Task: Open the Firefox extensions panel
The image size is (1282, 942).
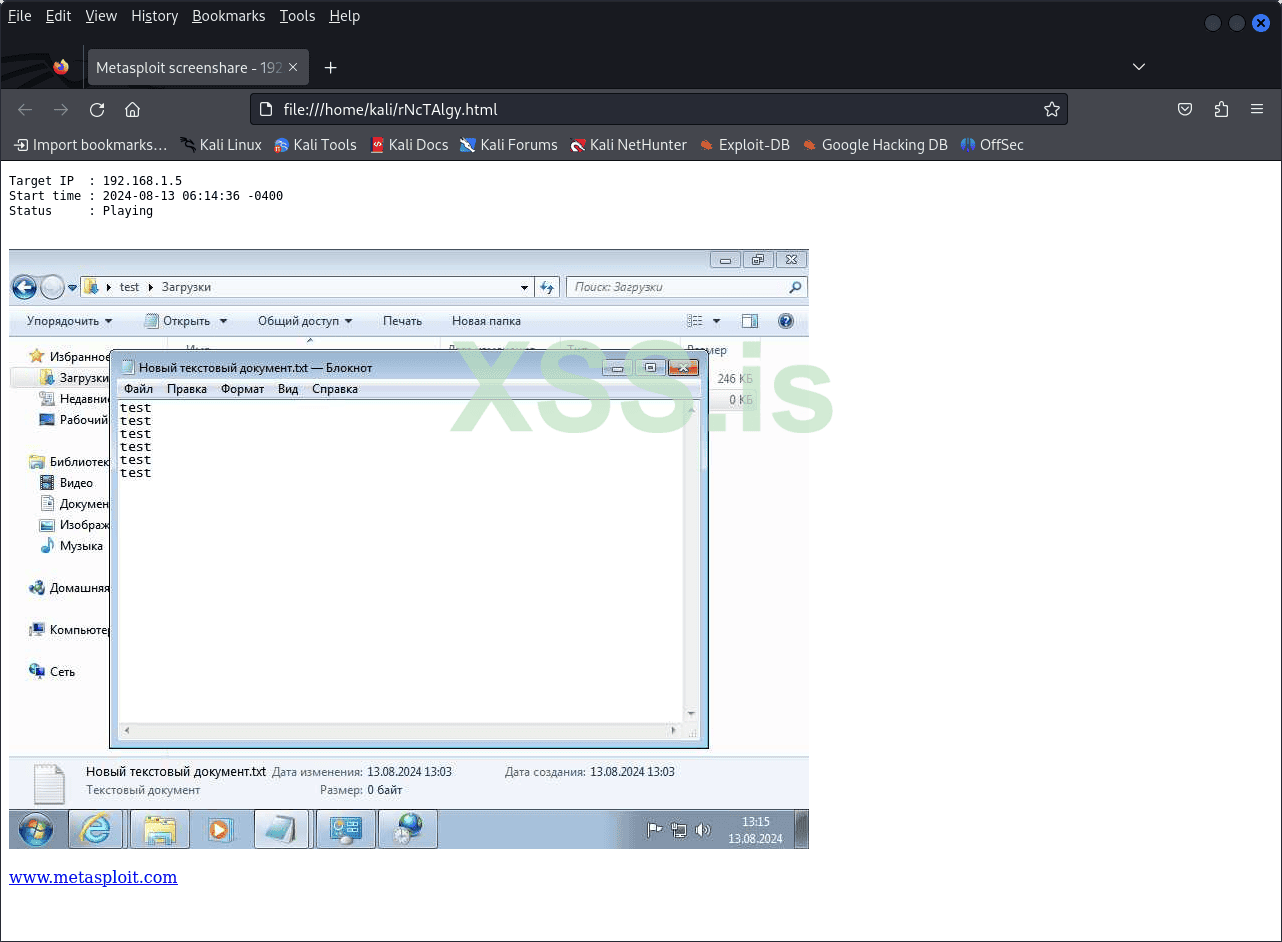Action: (1221, 109)
